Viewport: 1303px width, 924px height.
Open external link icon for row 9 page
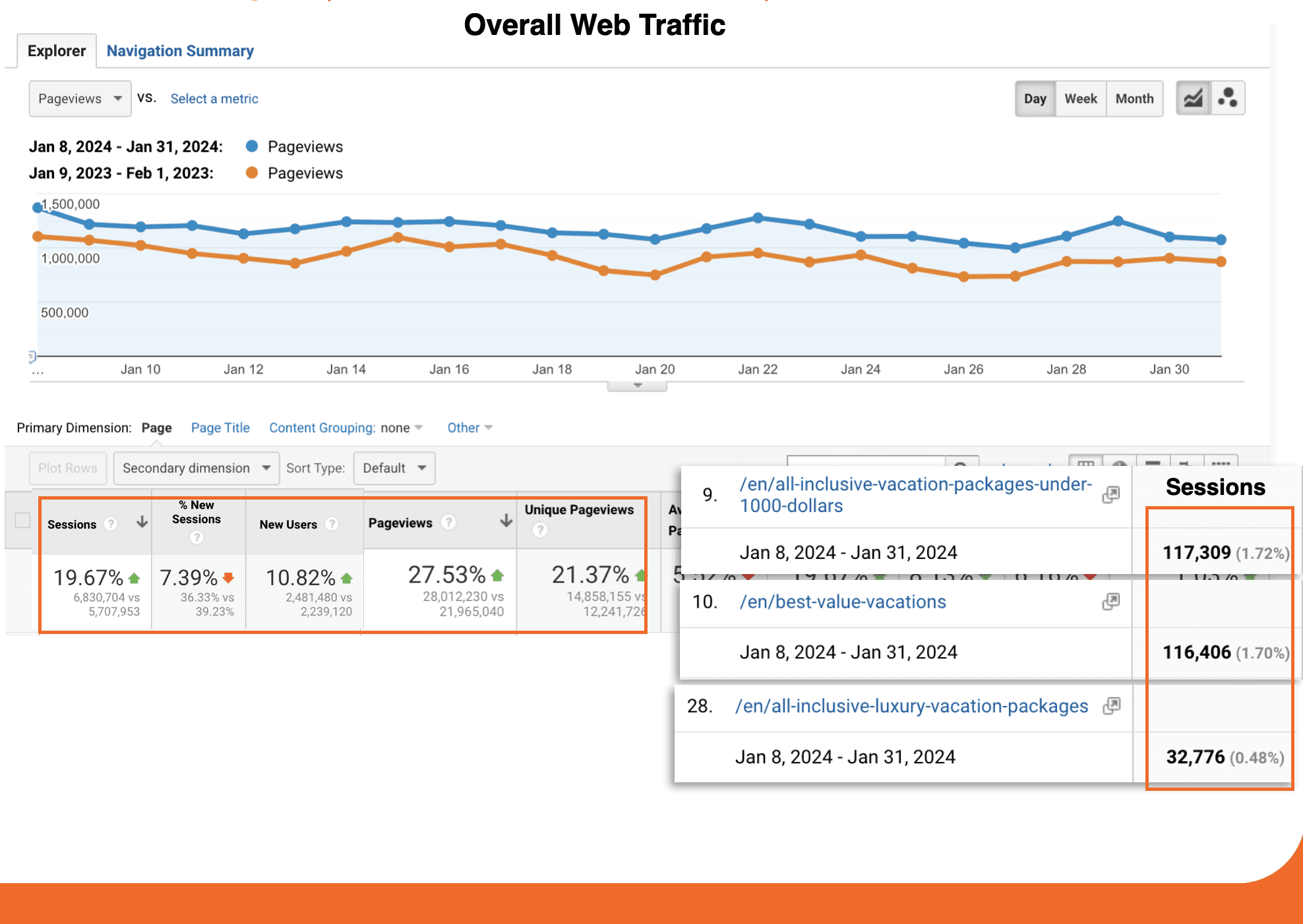(1111, 494)
